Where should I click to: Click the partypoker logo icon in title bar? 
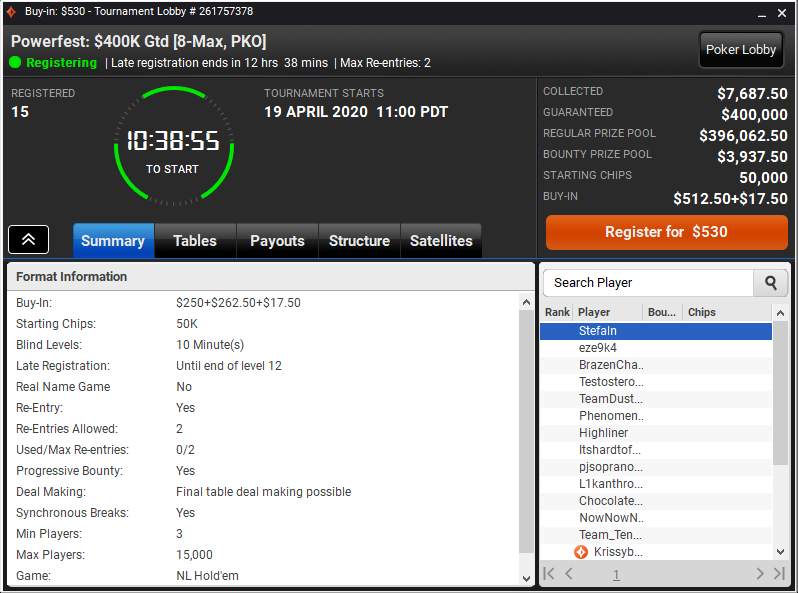tap(11, 11)
